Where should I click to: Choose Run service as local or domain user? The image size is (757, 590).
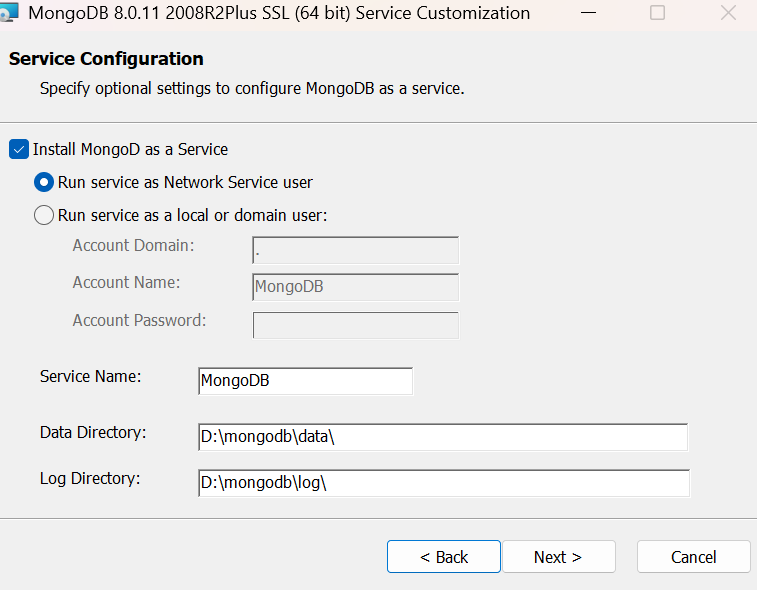coord(44,215)
